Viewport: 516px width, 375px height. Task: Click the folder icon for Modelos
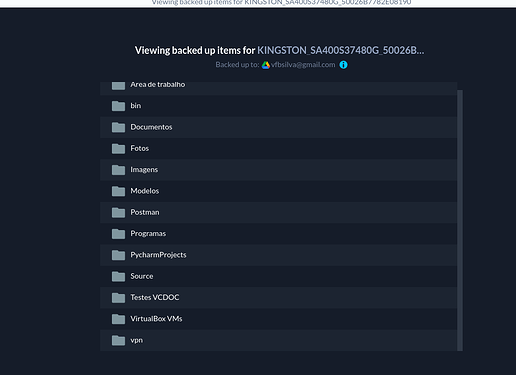coord(118,191)
